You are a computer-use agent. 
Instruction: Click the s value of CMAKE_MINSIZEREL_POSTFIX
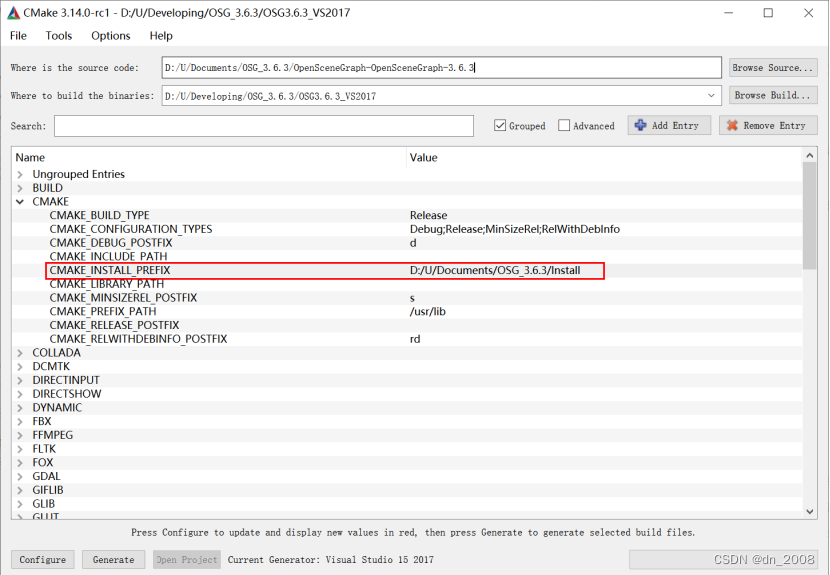[x=412, y=298]
